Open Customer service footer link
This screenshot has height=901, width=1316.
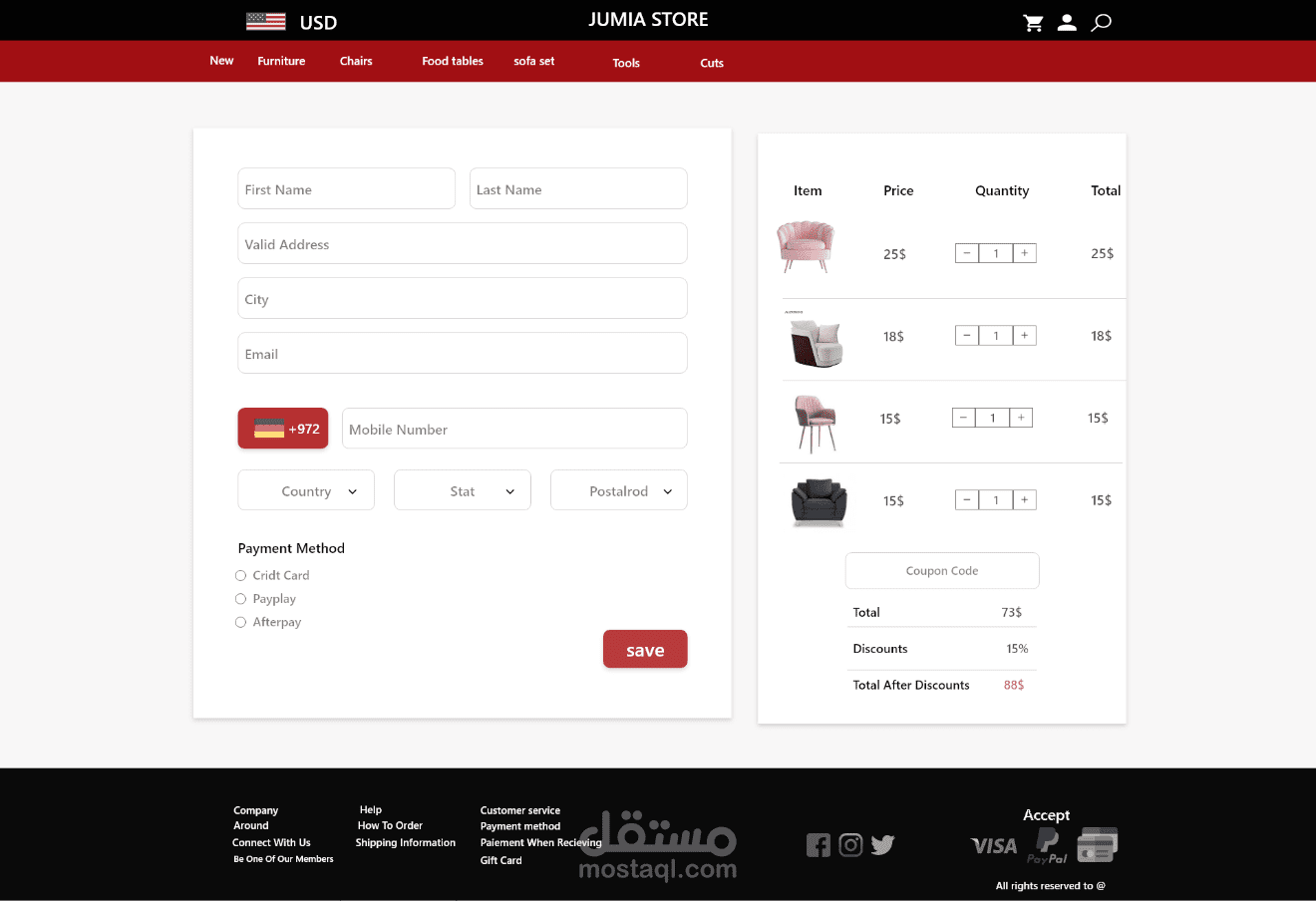tap(520, 810)
